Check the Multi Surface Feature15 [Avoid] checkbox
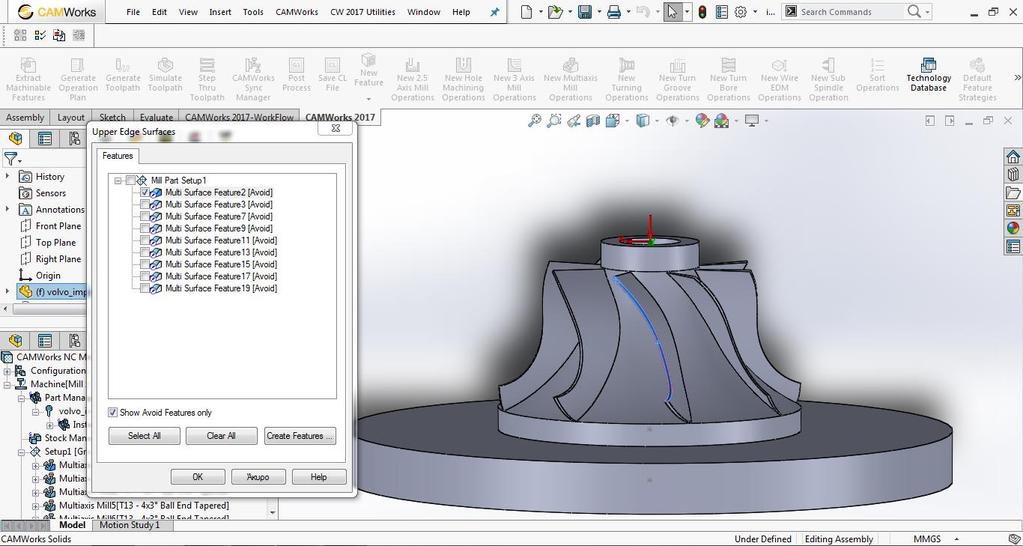Viewport: 1023px width, 546px height. [x=145, y=264]
